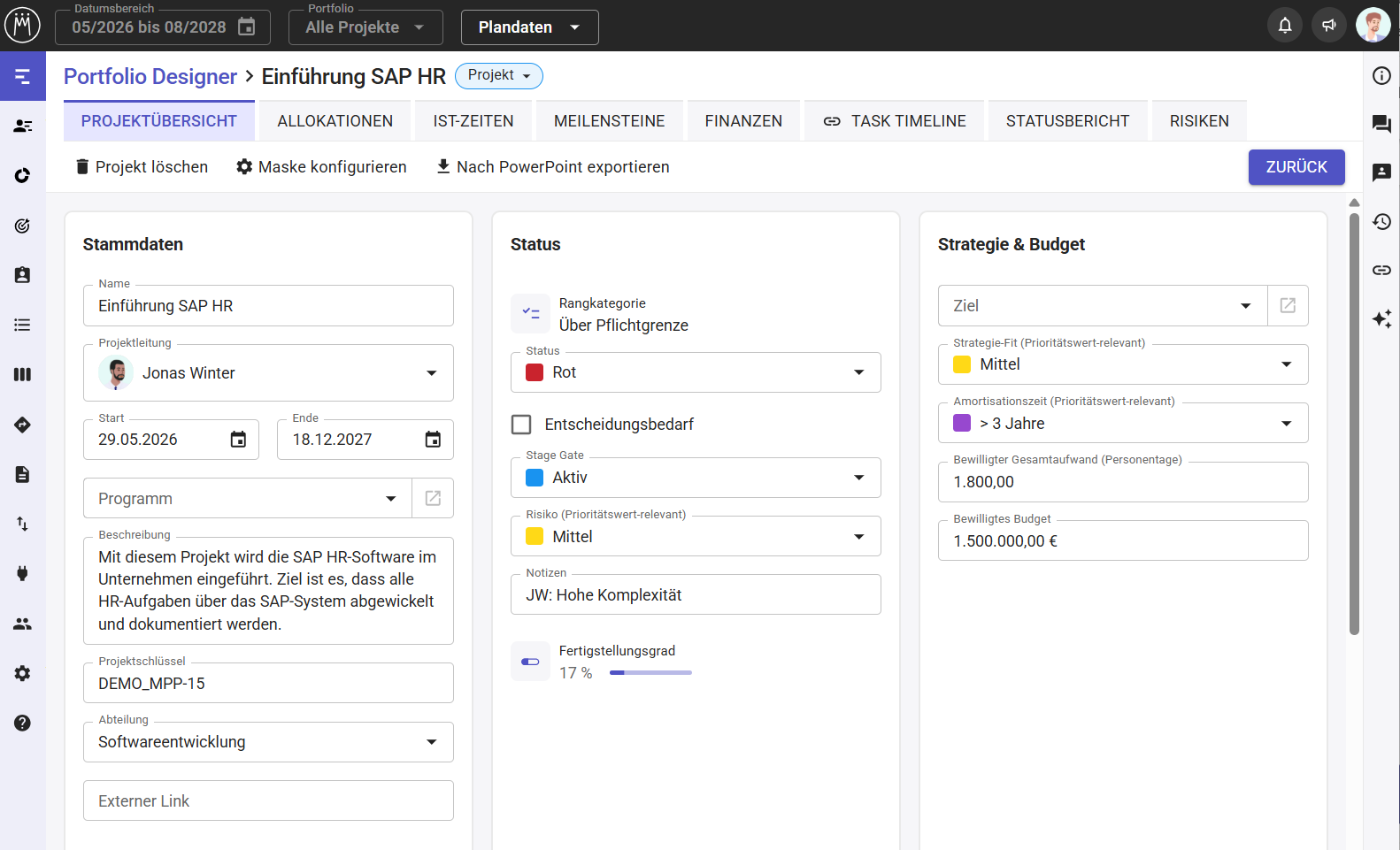This screenshot has width=1400, height=850.
Task: Open the plug icon in left sidebar
Action: pos(23,573)
